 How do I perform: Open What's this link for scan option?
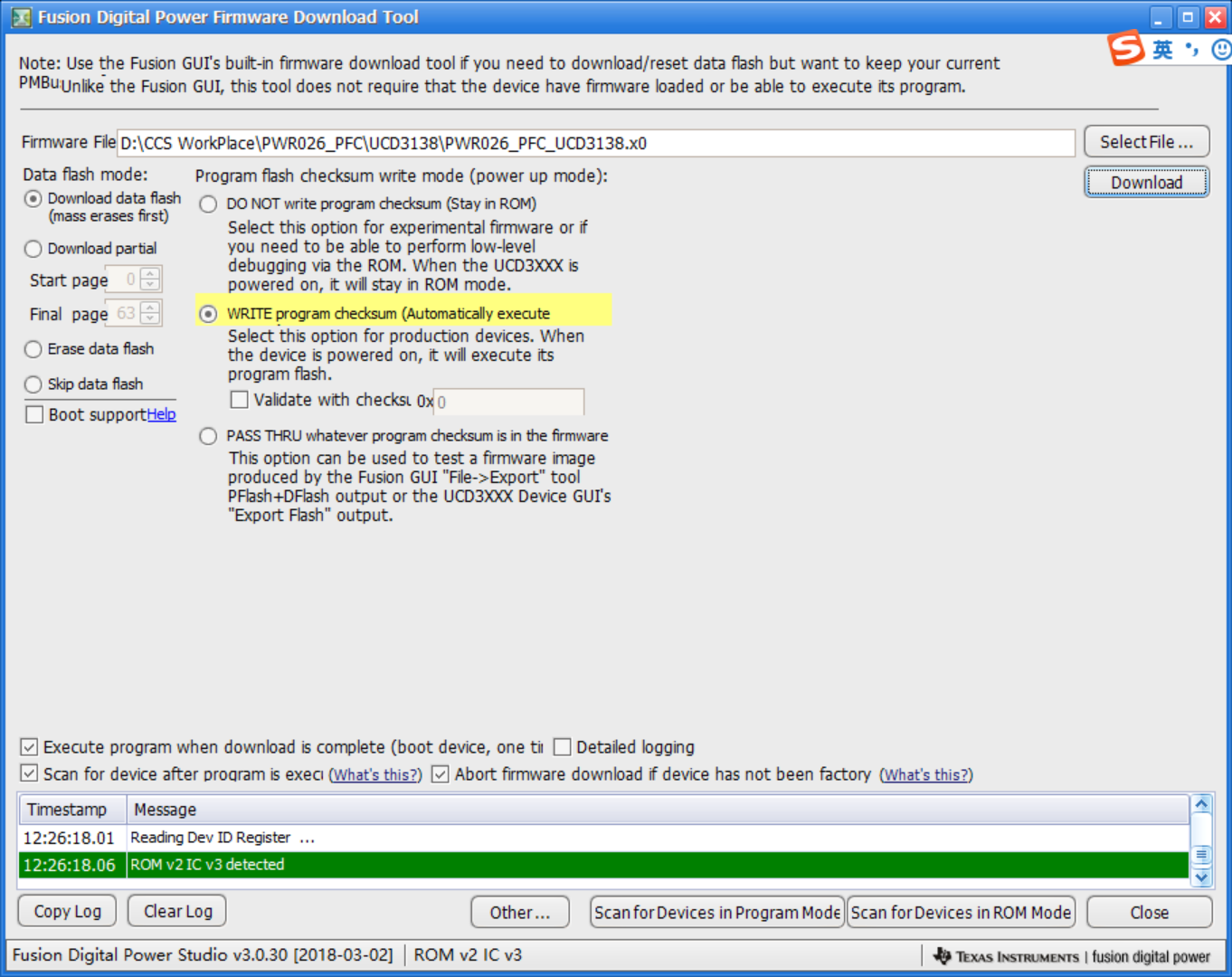[375, 775]
